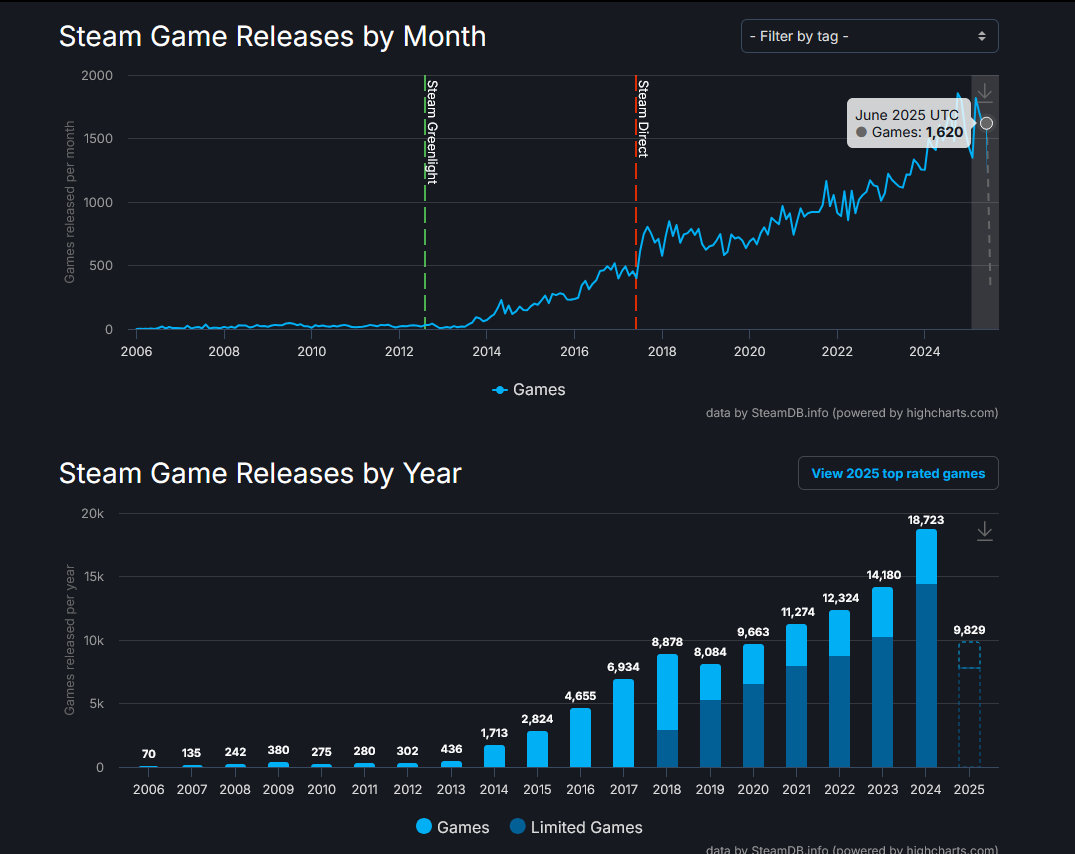Click the 436 value label above 2013

[451, 749]
